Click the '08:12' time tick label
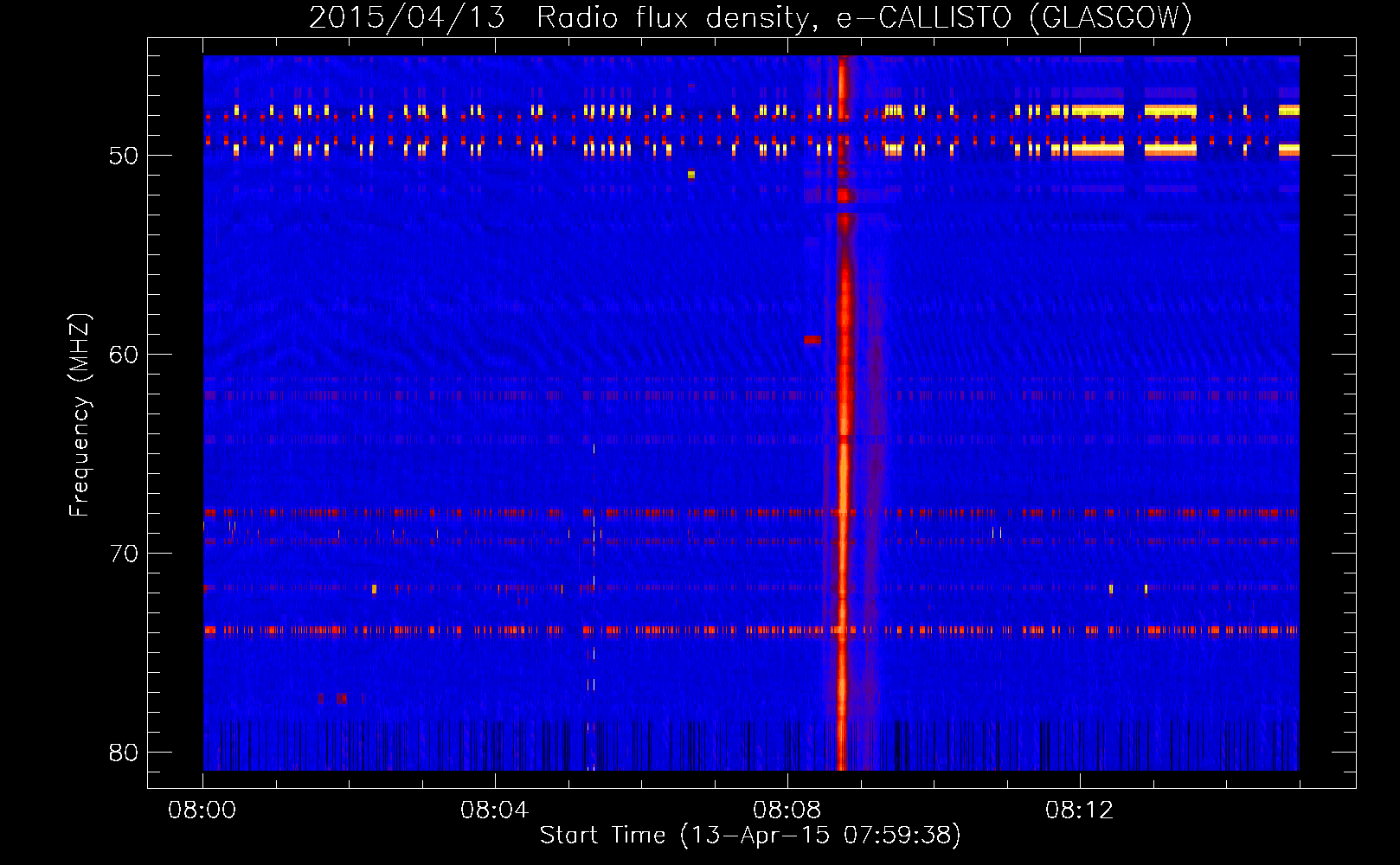Viewport: 1400px width, 865px height. coord(1079,811)
